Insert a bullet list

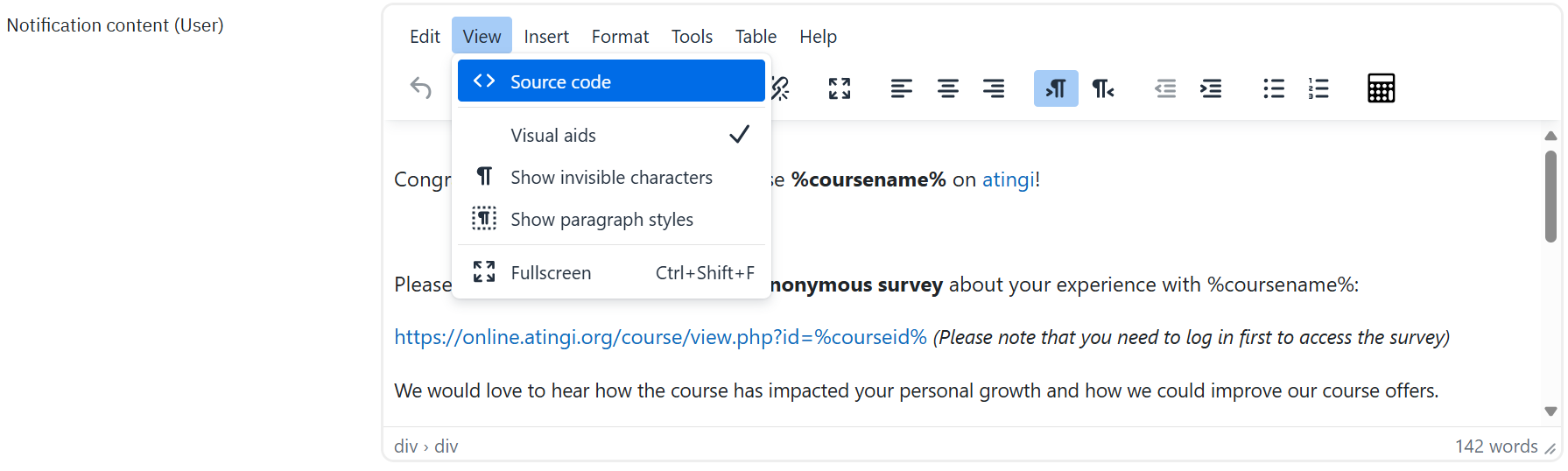(x=1274, y=88)
